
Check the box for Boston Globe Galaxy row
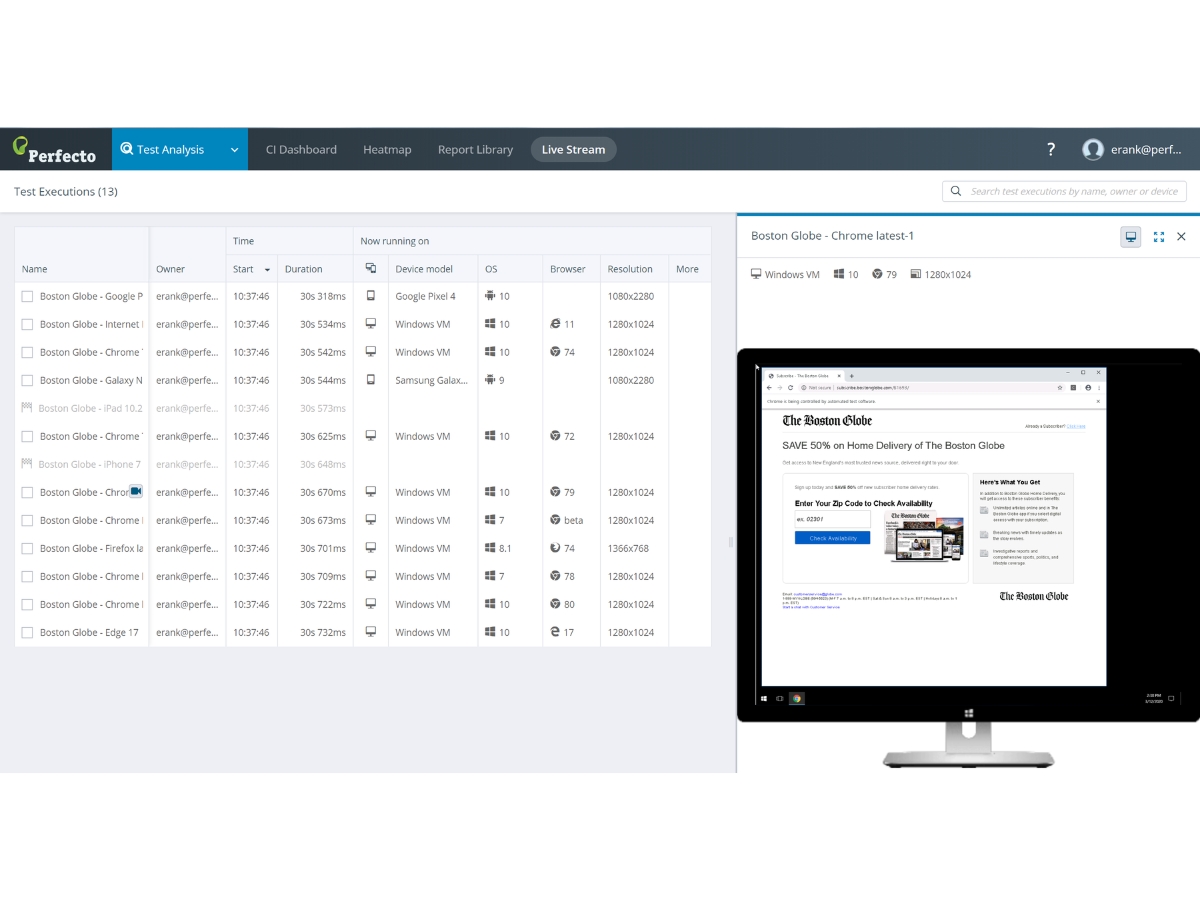pos(27,380)
